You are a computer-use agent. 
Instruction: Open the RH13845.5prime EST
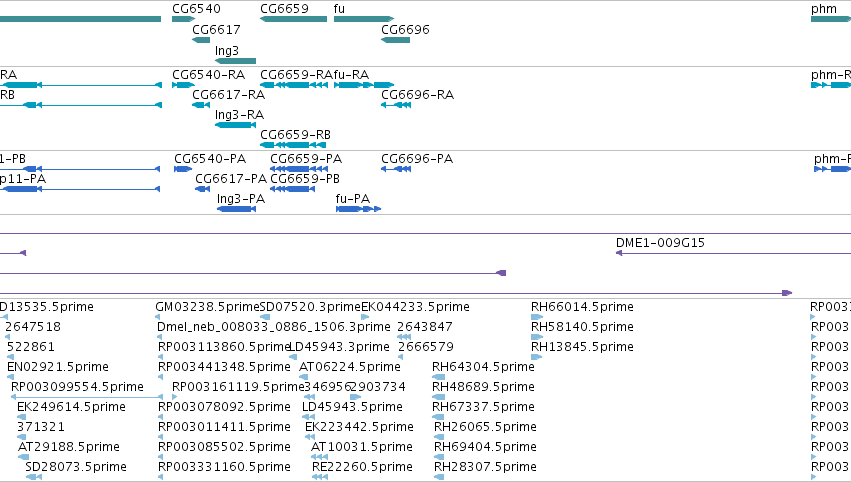click(x=536, y=357)
